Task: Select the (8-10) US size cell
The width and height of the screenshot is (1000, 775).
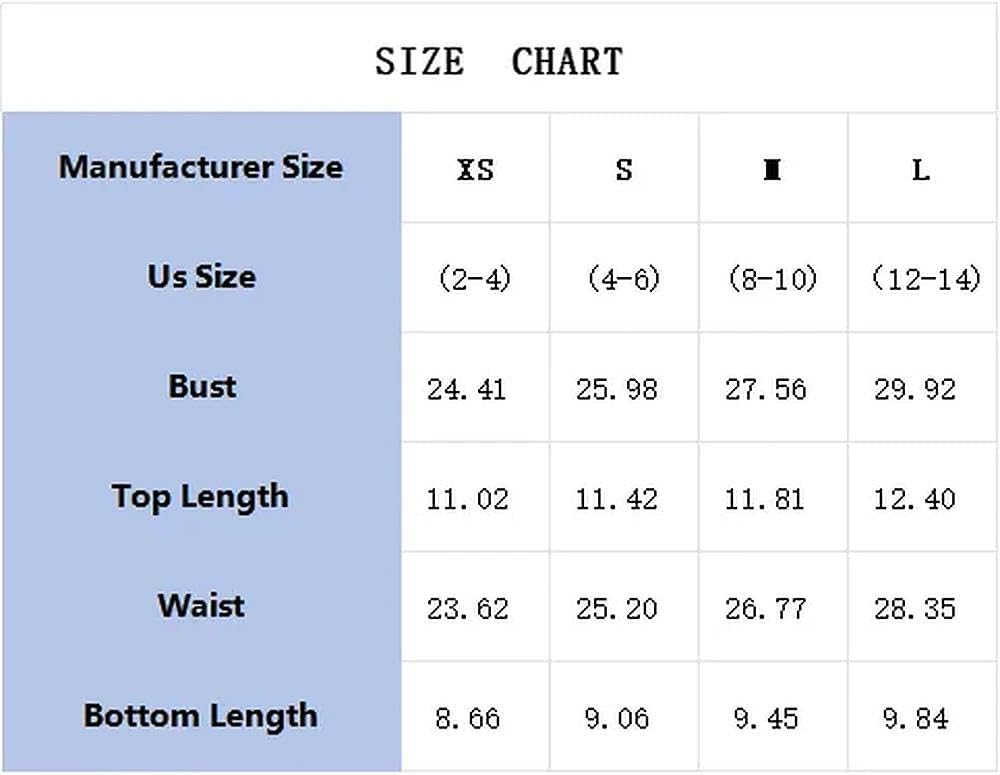Action: [772, 279]
